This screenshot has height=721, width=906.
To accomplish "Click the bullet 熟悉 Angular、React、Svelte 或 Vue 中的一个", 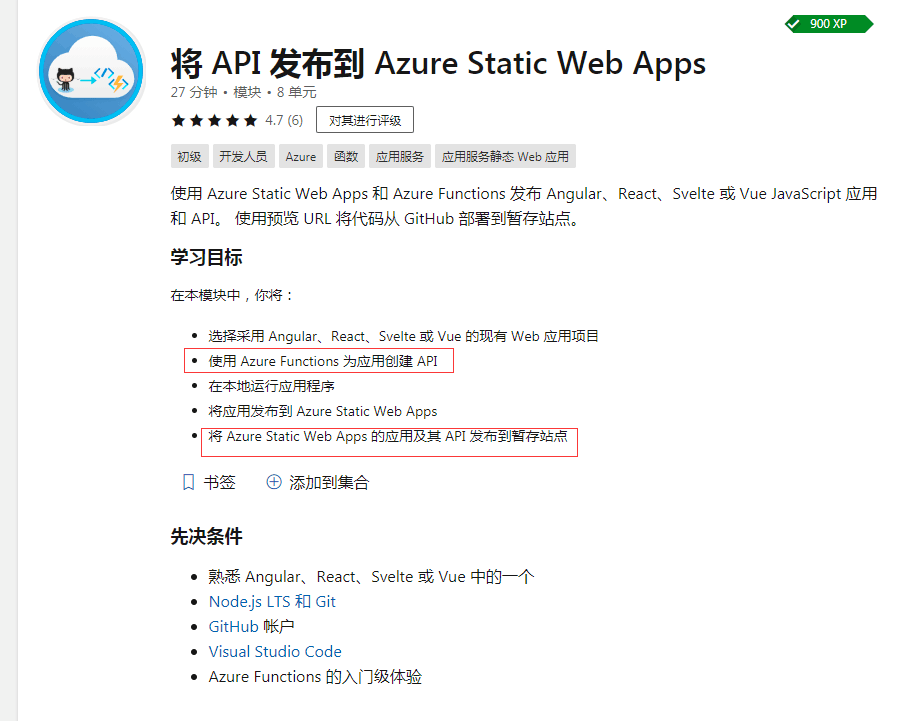I will pyautogui.click(x=371, y=577).
